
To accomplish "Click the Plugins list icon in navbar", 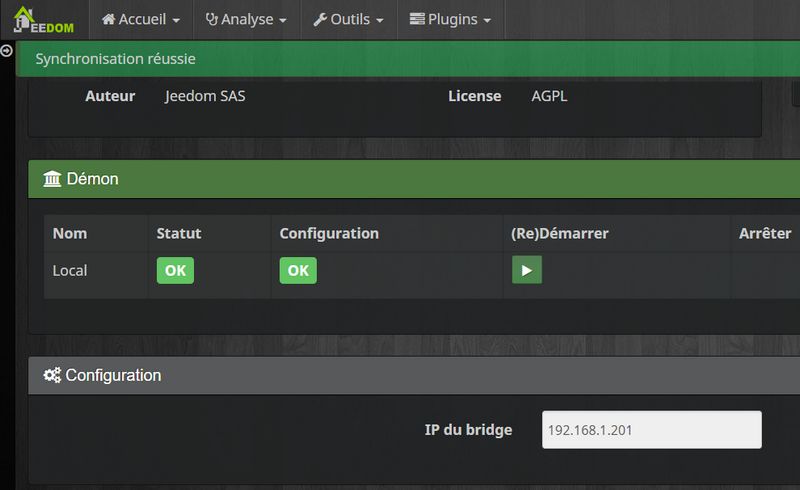I will coord(417,20).
